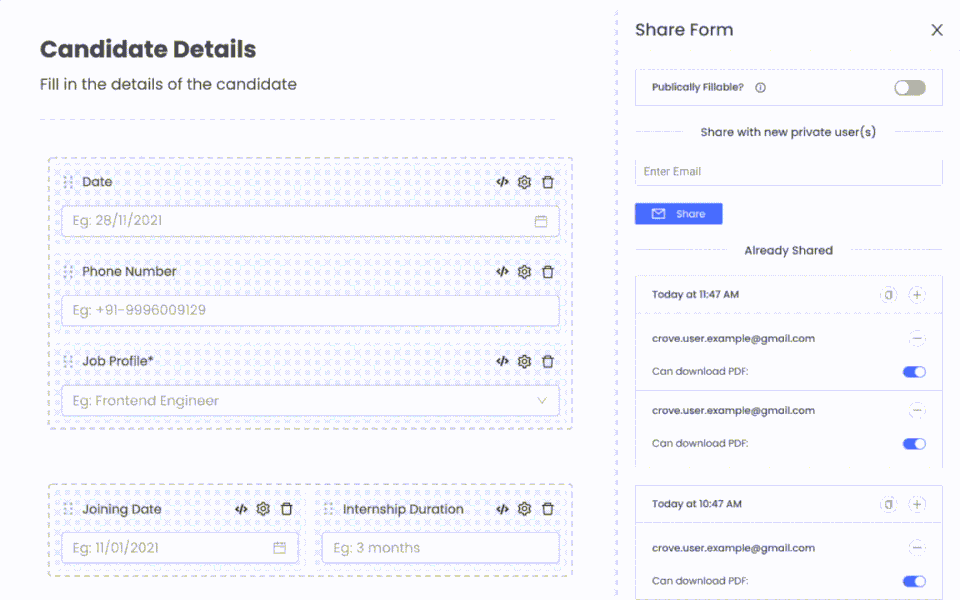The image size is (960, 600).
Task: Delete the Job Profile field
Action: pos(548,362)
